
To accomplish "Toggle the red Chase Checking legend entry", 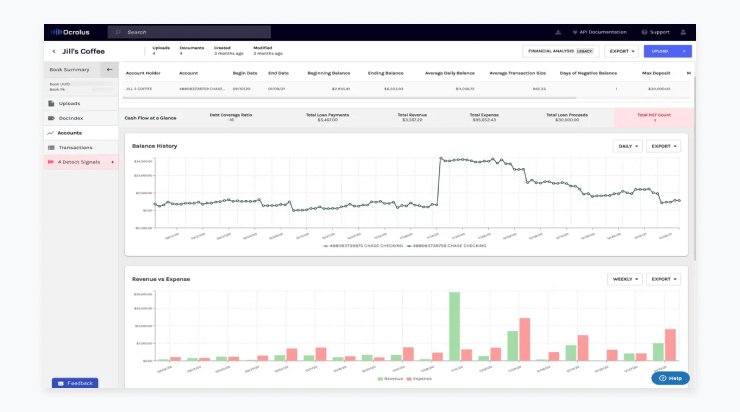I will 363,246.
